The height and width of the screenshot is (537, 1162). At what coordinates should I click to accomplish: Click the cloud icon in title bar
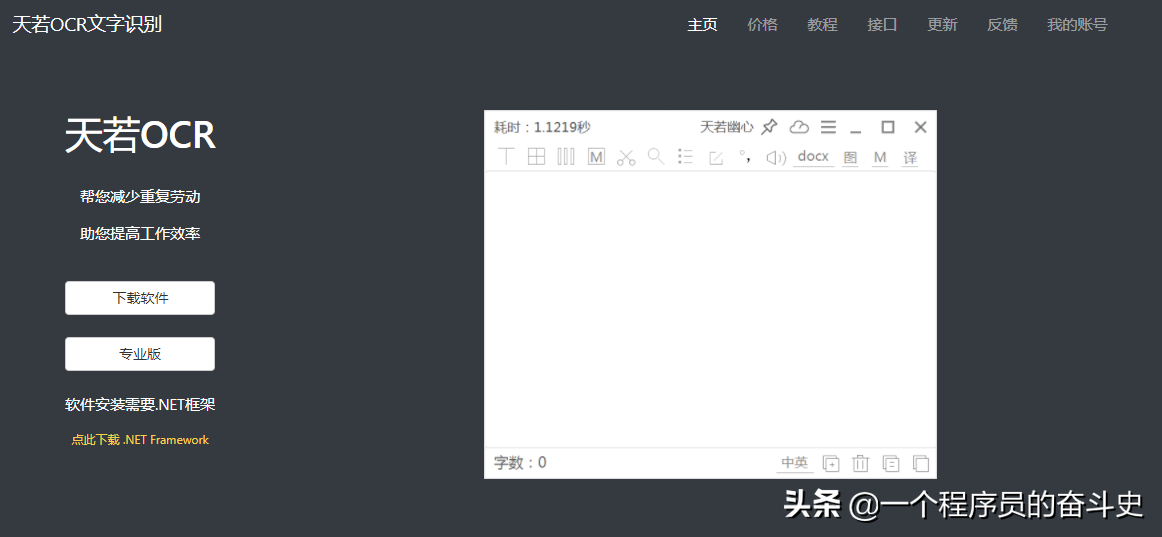(799, 127)
